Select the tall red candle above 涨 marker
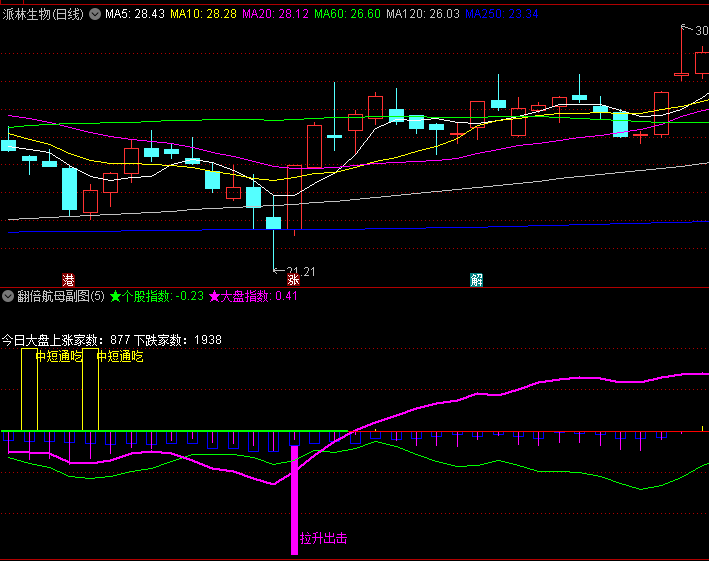Image resolution: width=709 pixels, height=561 pixels. point(294,198)
